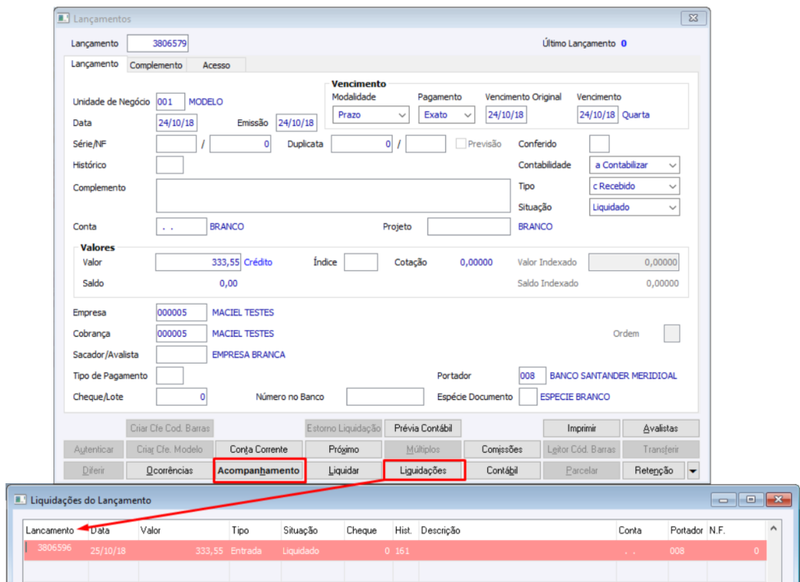This screenshot has width=800, height=582.
Task: Click the Complemento text area
Action: (333, 195)
